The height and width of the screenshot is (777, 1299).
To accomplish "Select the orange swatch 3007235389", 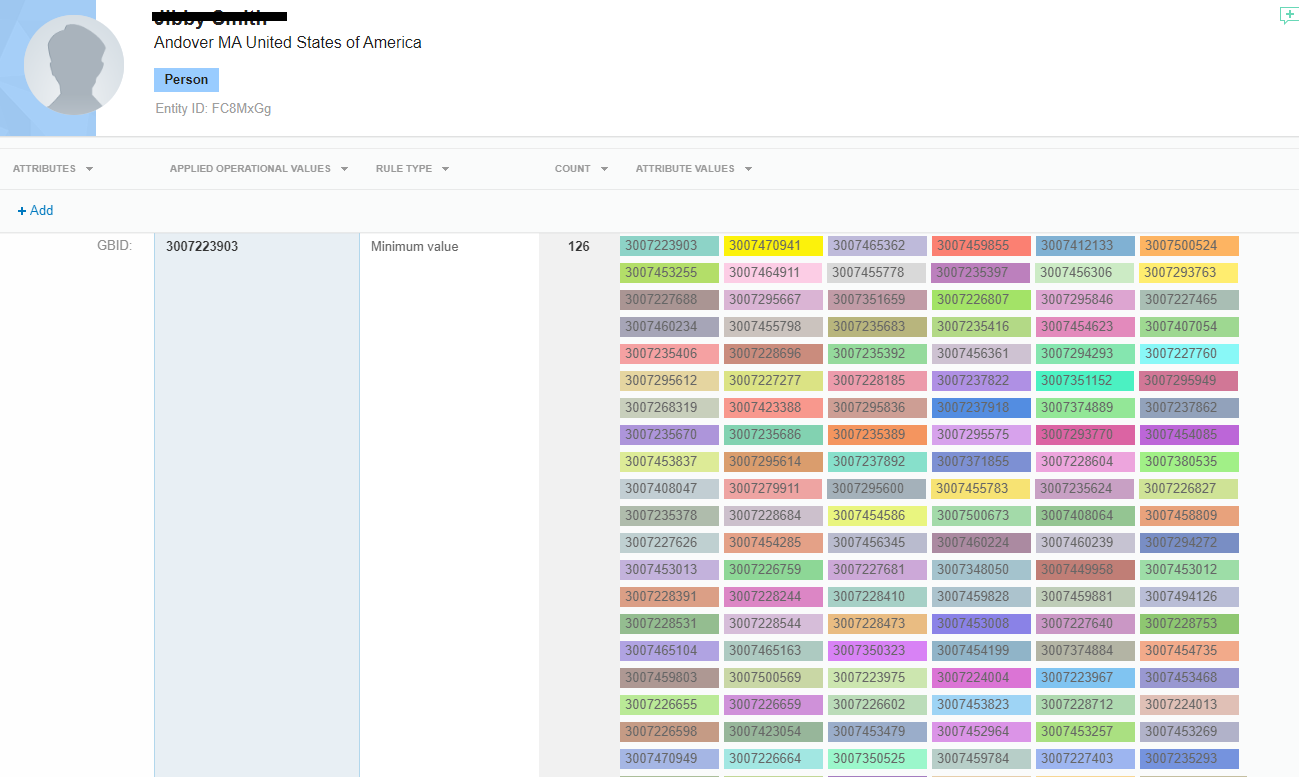I will (x=877, y=435).
